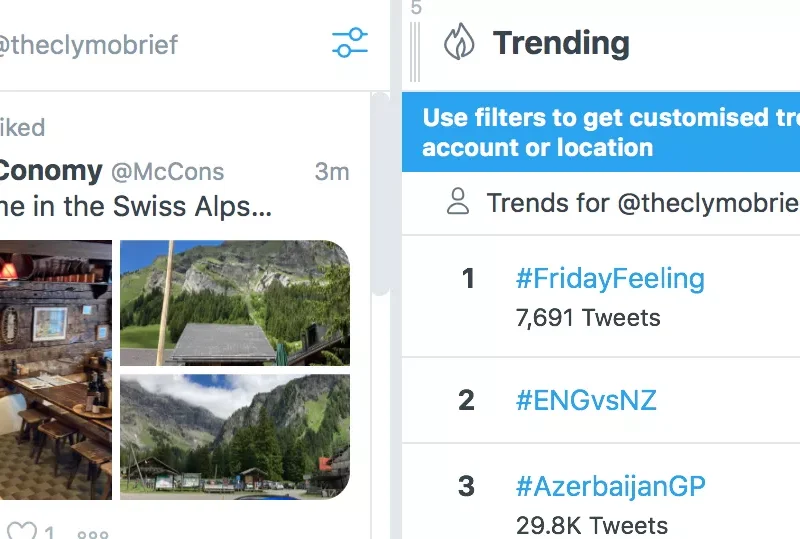Viewport: 800px width, 539px height.
Task: Open the #AzerbaijanGP trend
Action: pyautogui.click(x=610, y=487)
